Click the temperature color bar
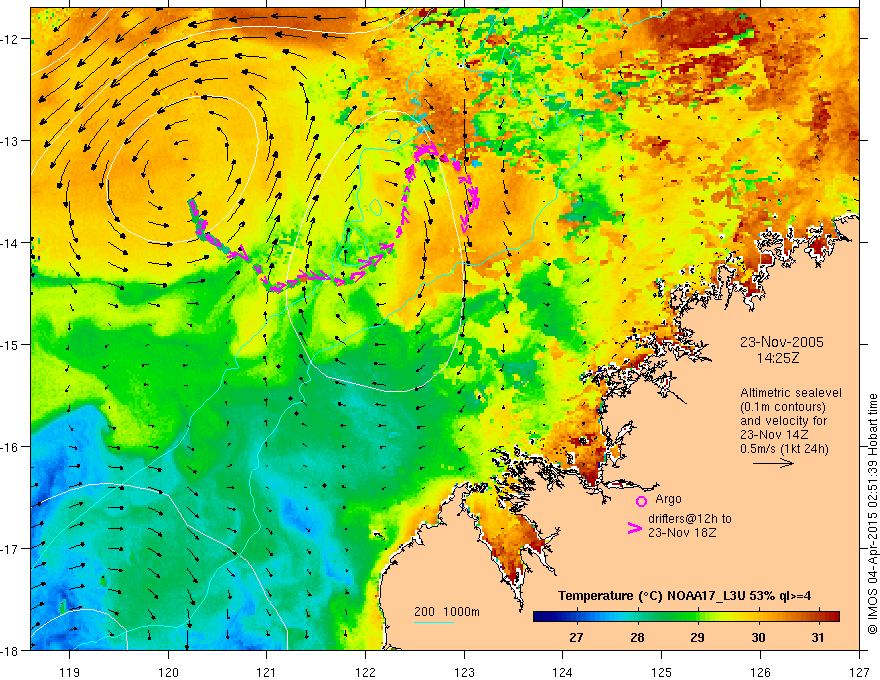Screen dimensions: 880x680 (686, 617)
